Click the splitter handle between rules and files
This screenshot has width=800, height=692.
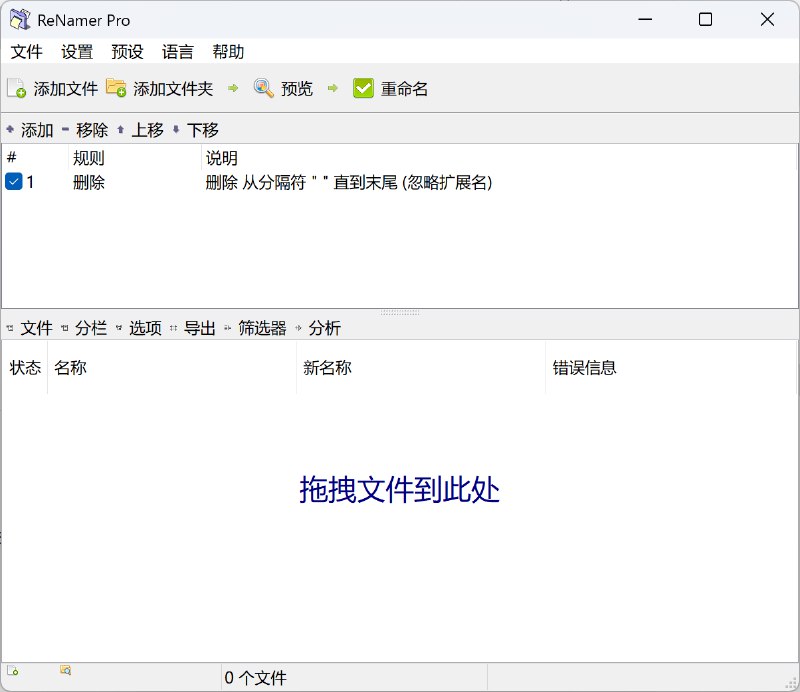click(400, 312)
